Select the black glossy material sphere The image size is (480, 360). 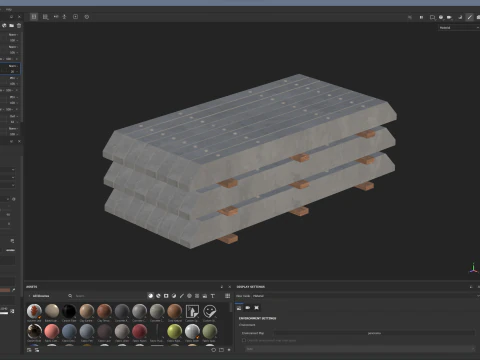click(69, 311)
